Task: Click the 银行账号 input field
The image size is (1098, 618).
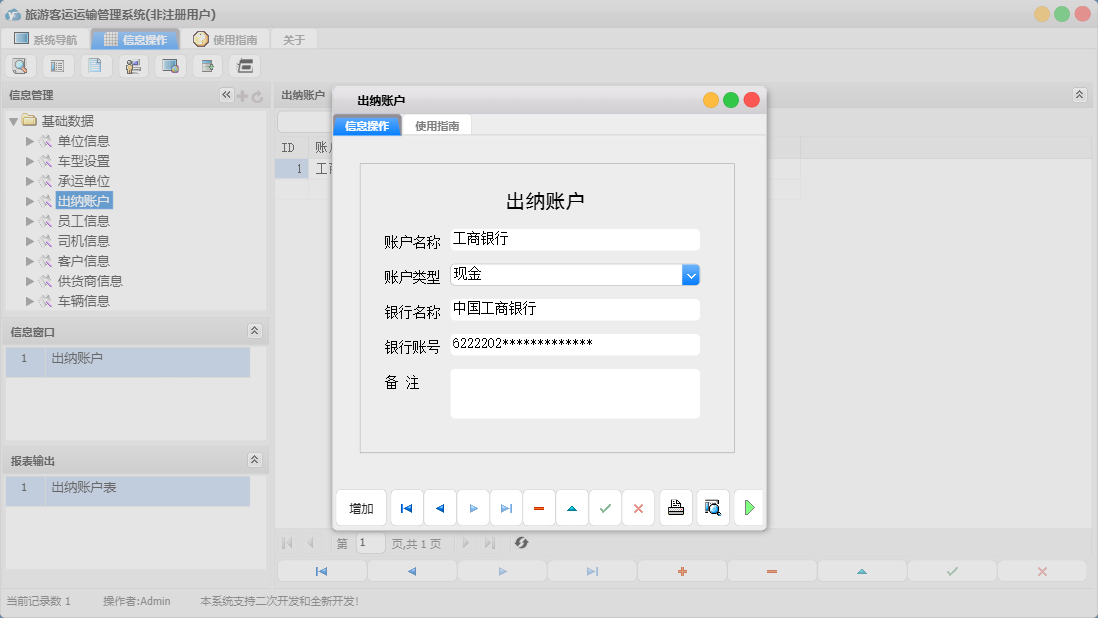Action: 575,344
